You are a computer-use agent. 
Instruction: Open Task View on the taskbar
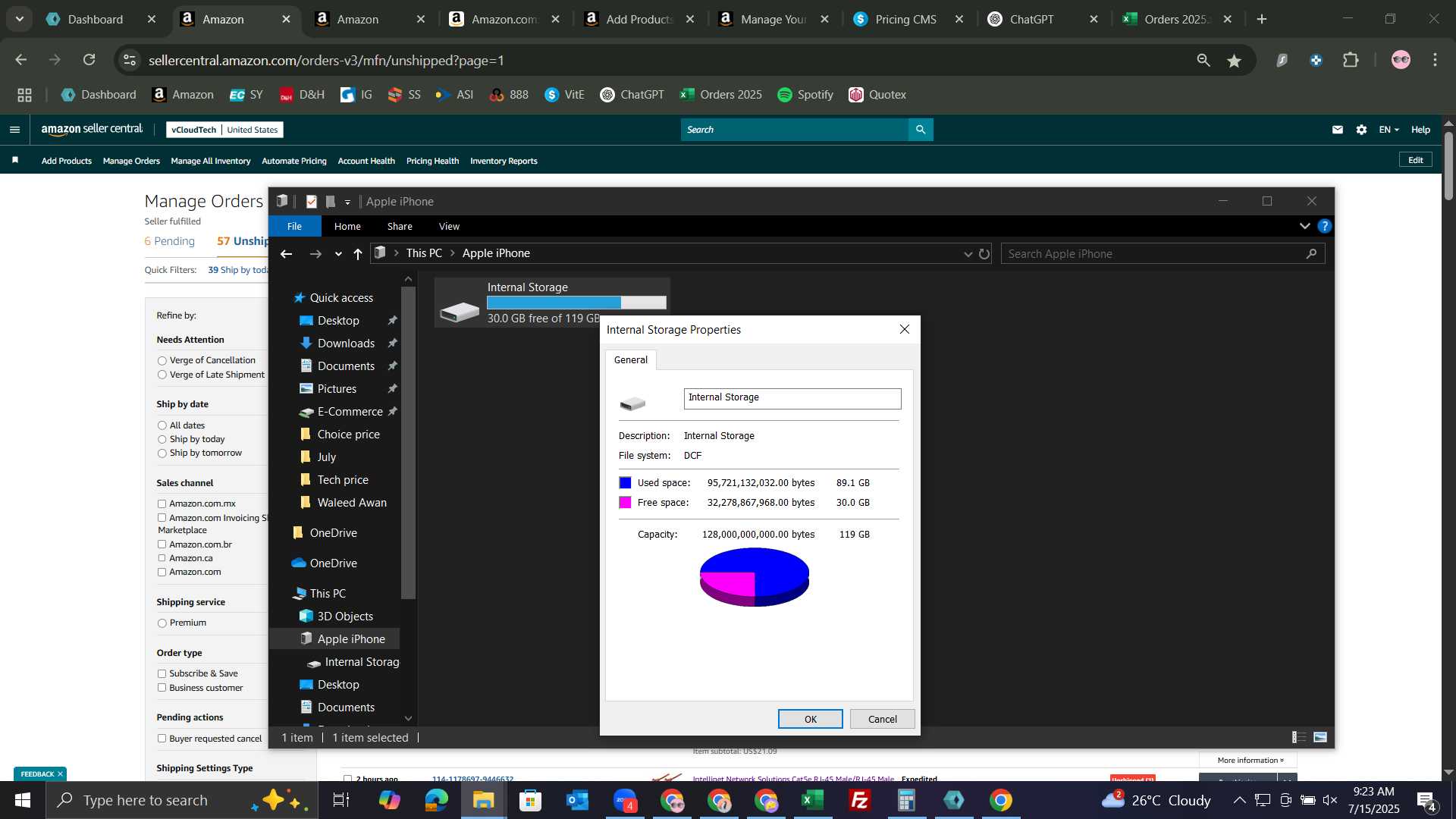click(x=341, y=800)
